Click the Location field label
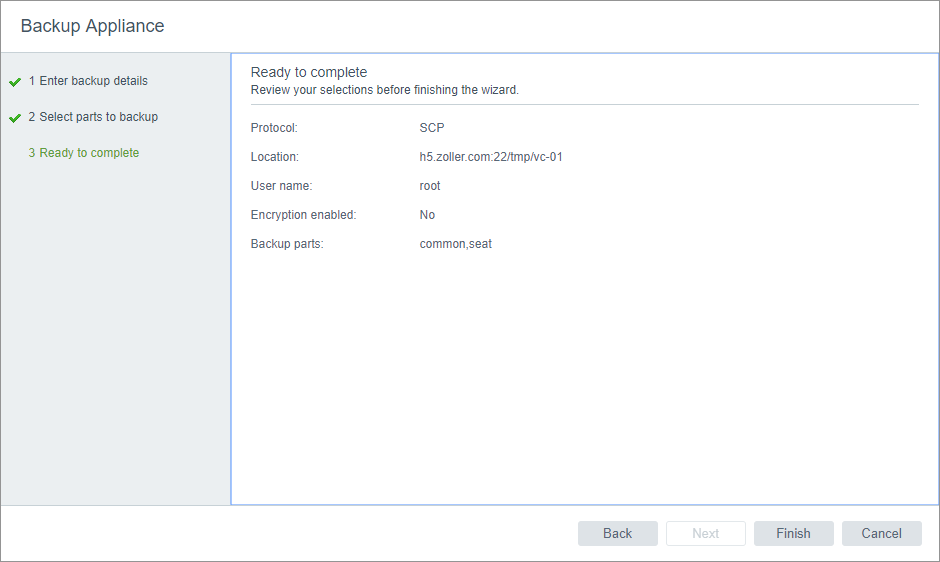 [275, 157]
